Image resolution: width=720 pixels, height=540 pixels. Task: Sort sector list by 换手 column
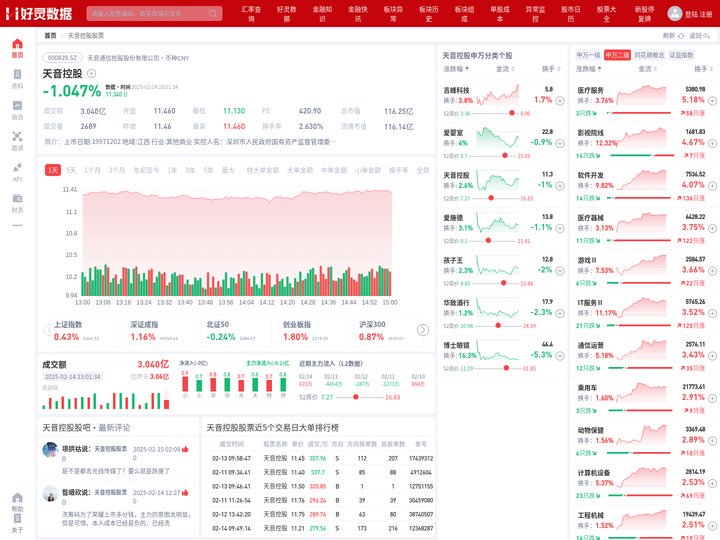[703, 69]
